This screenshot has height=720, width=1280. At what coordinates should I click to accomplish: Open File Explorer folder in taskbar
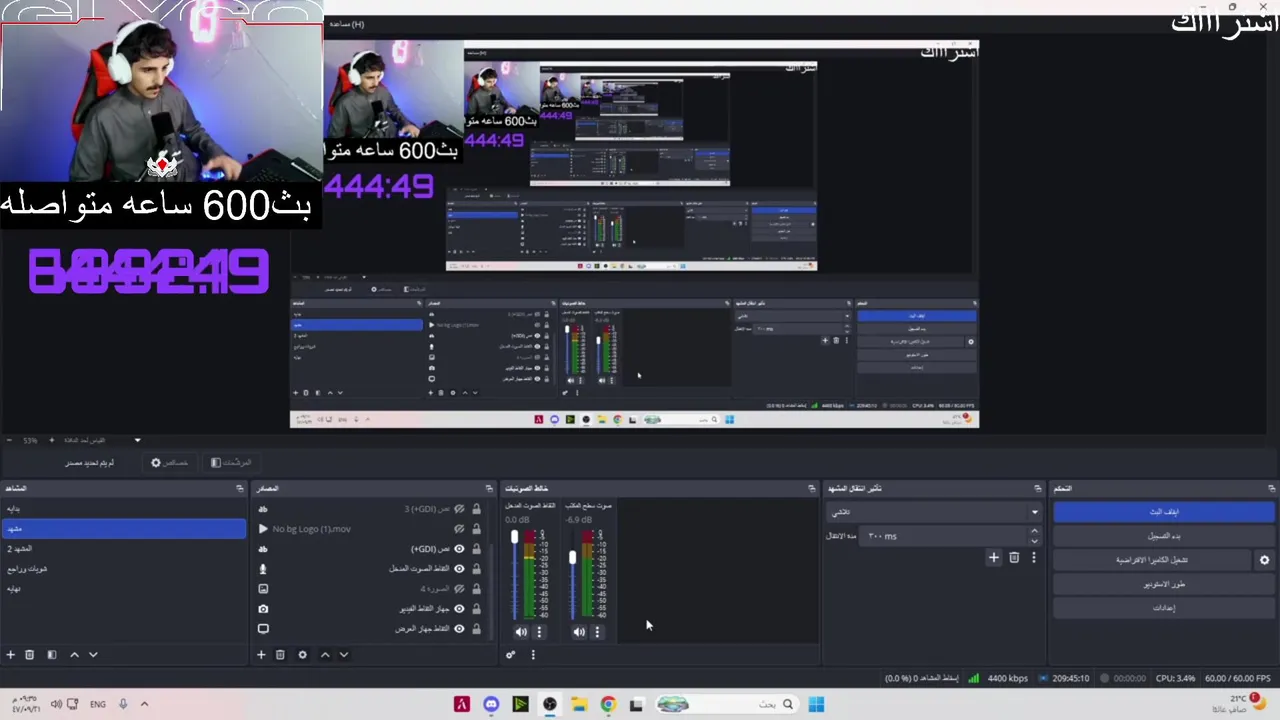click(x=578, y=704)
